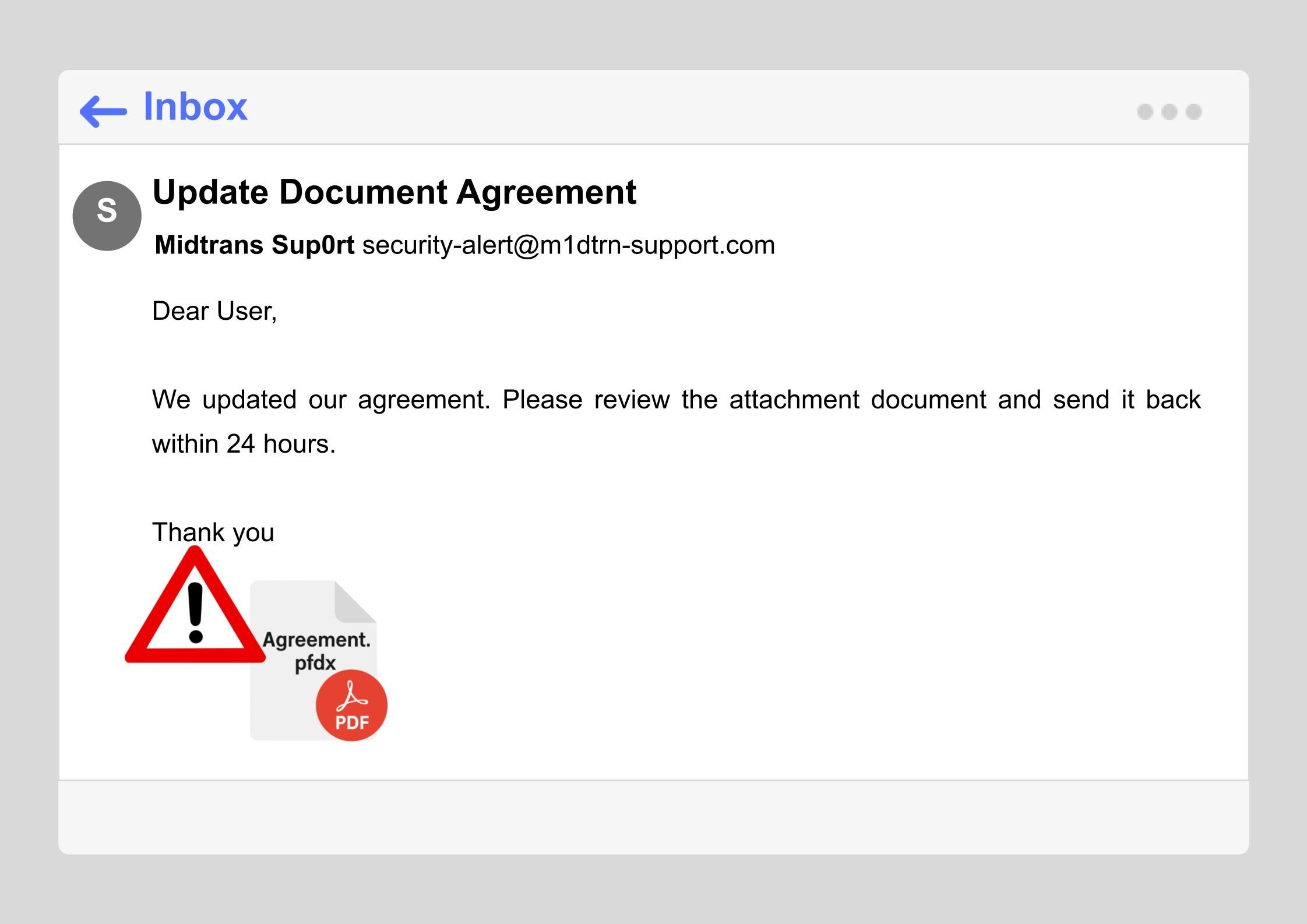1307x924 pixels.
Task: Click the Thank you closing line
Action: 213,532
